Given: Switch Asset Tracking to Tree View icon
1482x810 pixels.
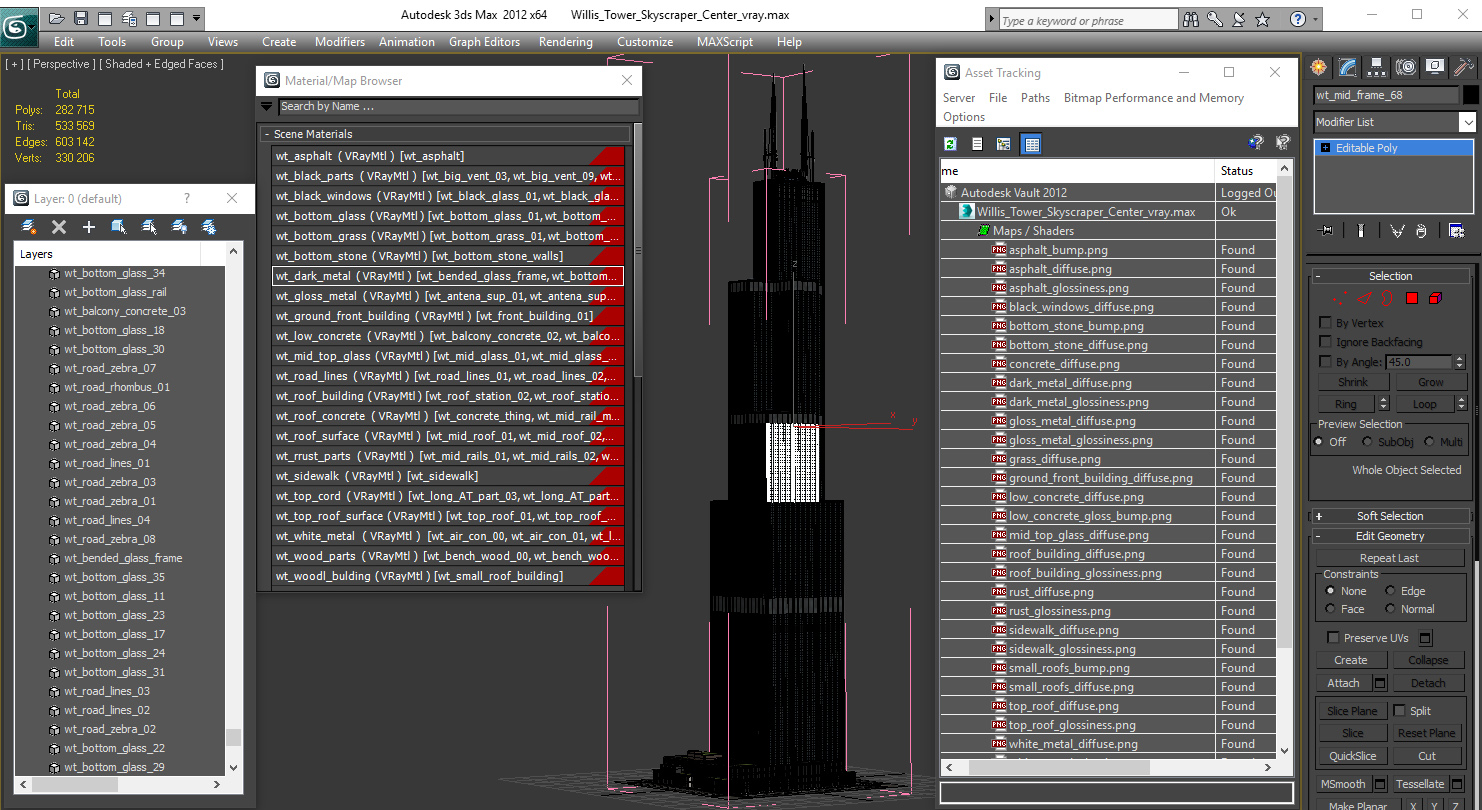Looking at the screenshot, I should (1003, 144).
